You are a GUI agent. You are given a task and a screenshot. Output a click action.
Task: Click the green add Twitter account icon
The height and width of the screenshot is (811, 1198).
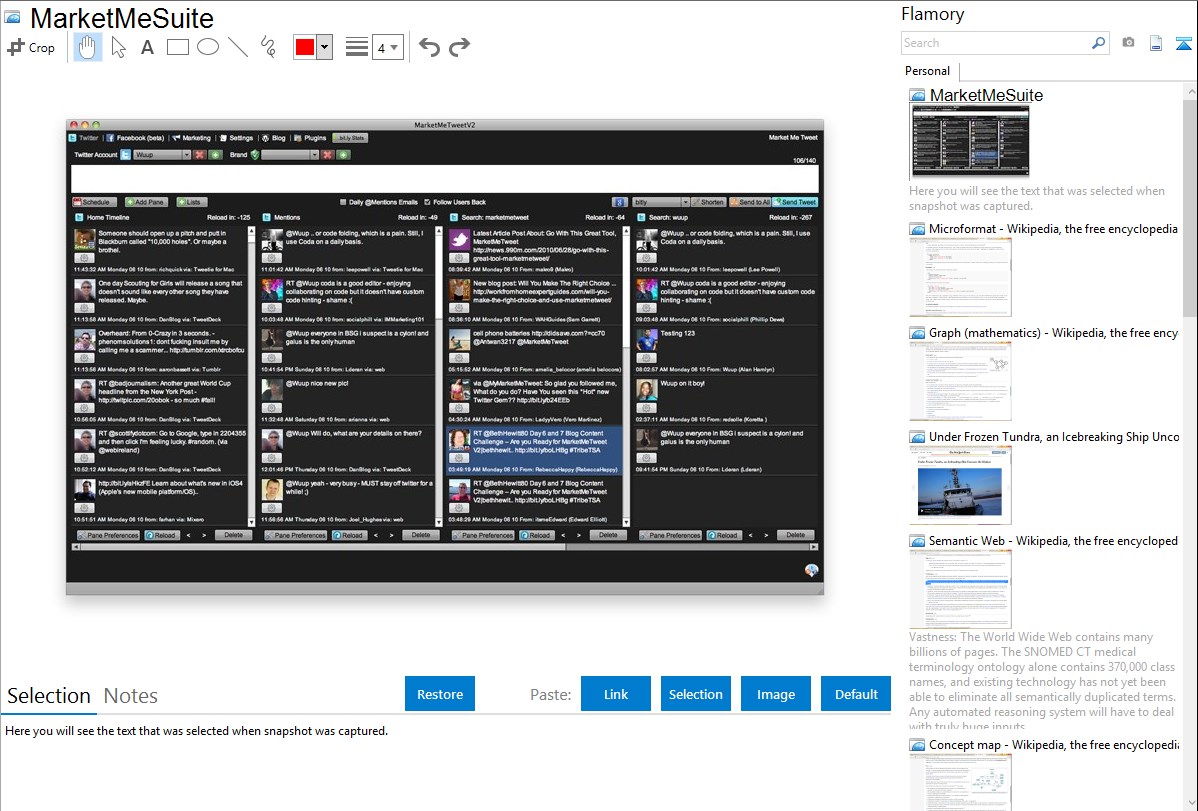point(215,154)
